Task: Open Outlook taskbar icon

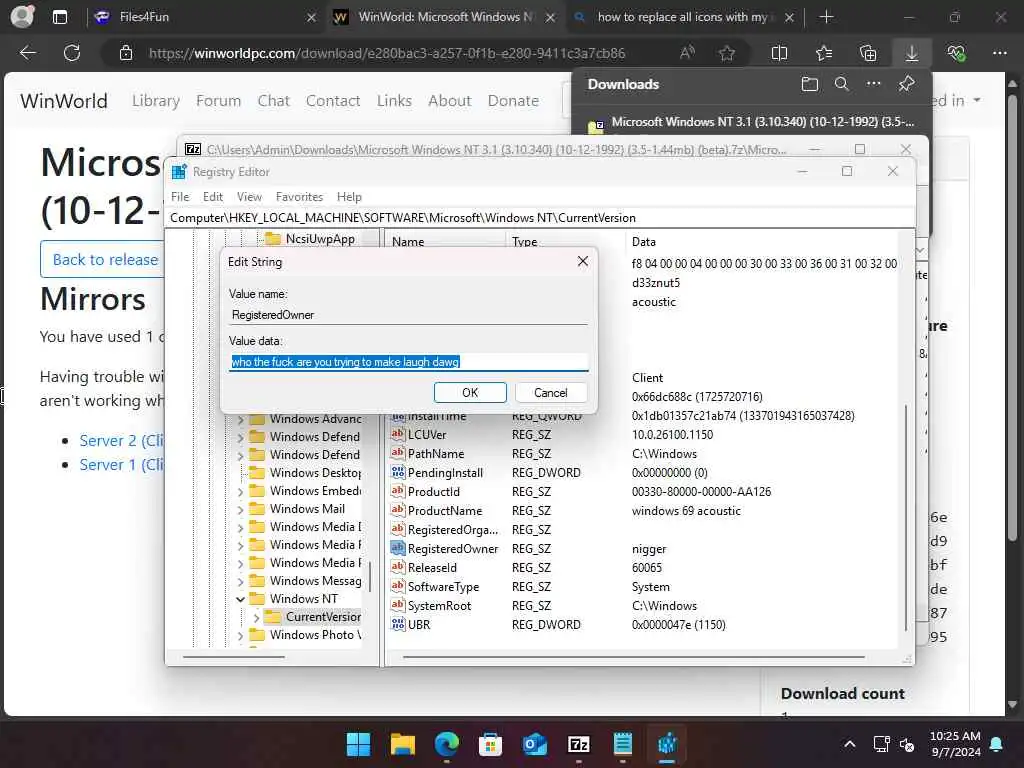Action: click(535, 744)
